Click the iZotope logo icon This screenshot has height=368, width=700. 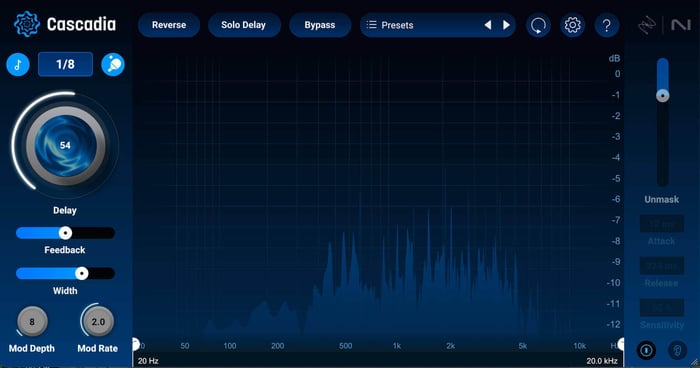point(647,25)
